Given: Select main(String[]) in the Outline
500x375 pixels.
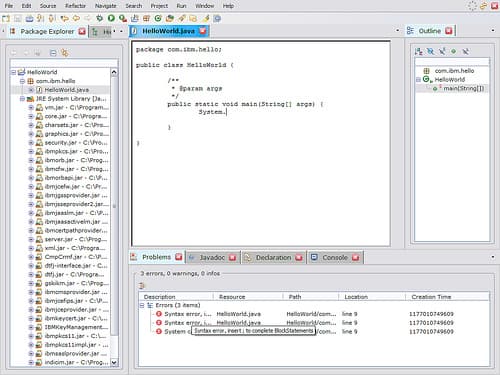Looking at the screenshot, I should tap(463, 88).
